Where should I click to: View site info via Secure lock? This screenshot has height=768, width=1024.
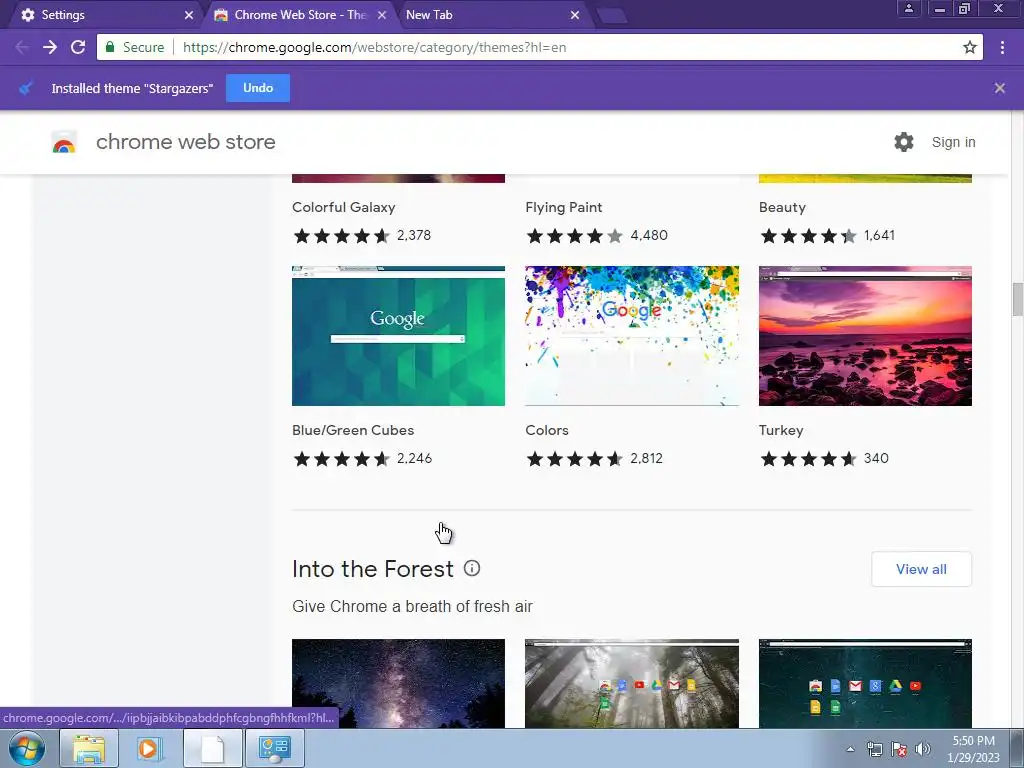pyautogui.click(x=135, y=47)
